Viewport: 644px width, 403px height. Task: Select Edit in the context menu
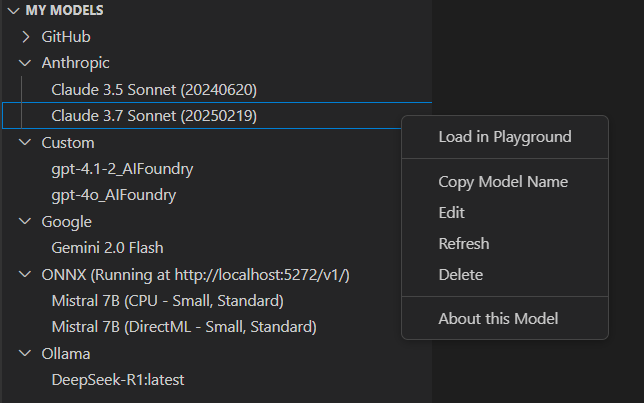(x=452, y=213)
